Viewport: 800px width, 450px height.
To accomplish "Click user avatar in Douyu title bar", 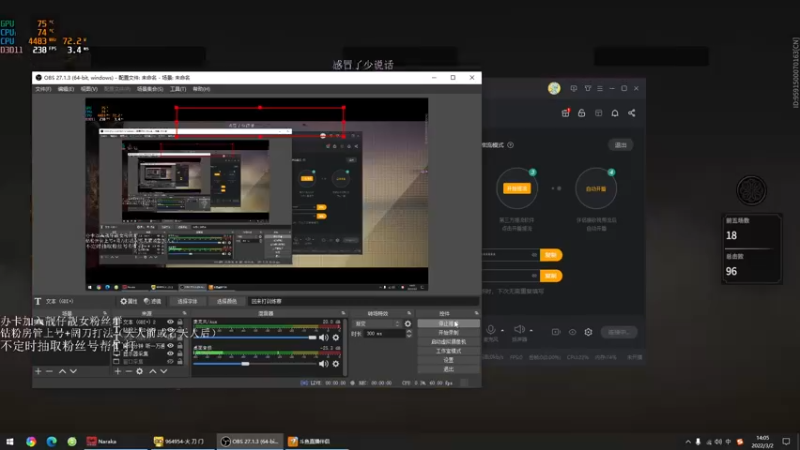I will 554,88.
